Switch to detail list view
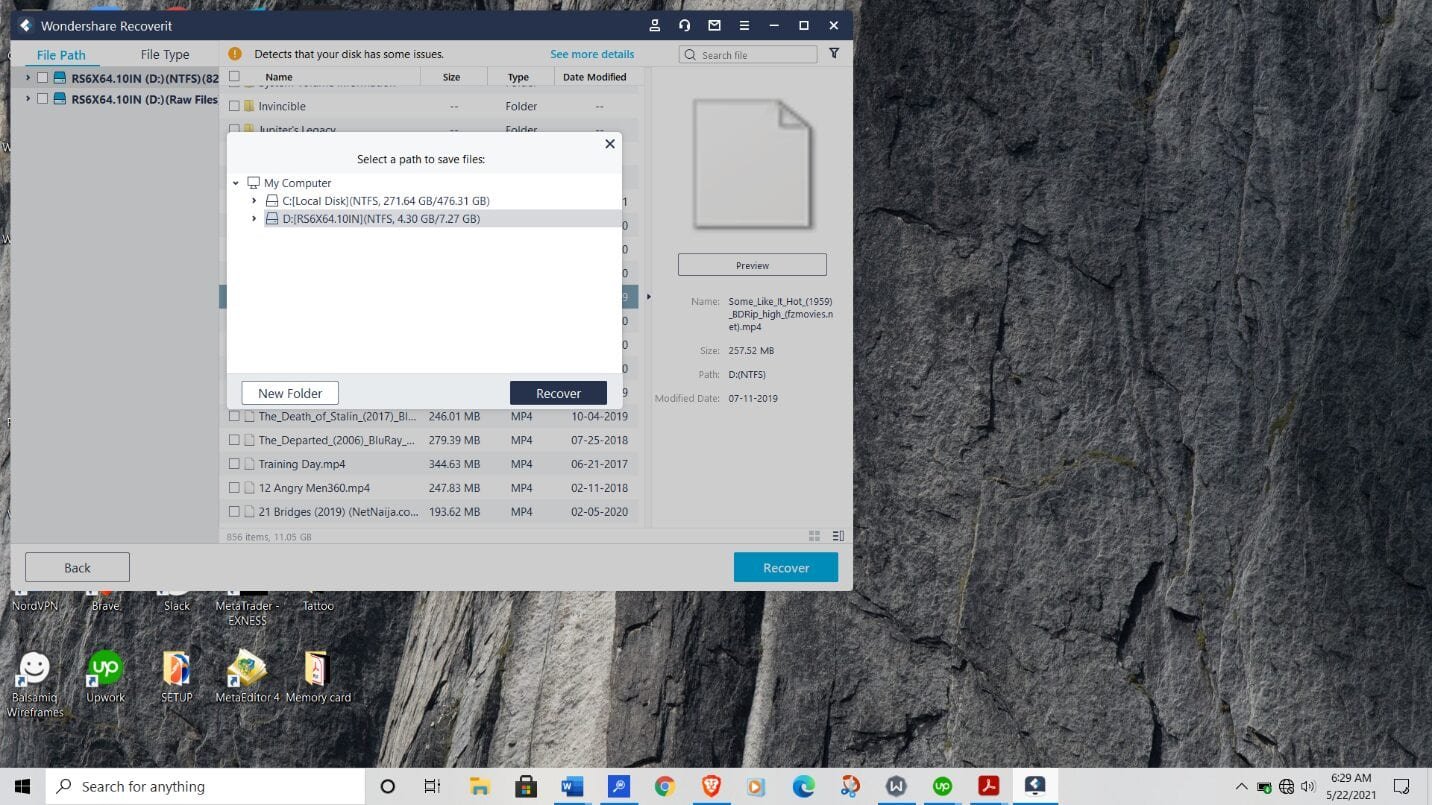This screenshot has height=805, width=1432. [838, 536]
